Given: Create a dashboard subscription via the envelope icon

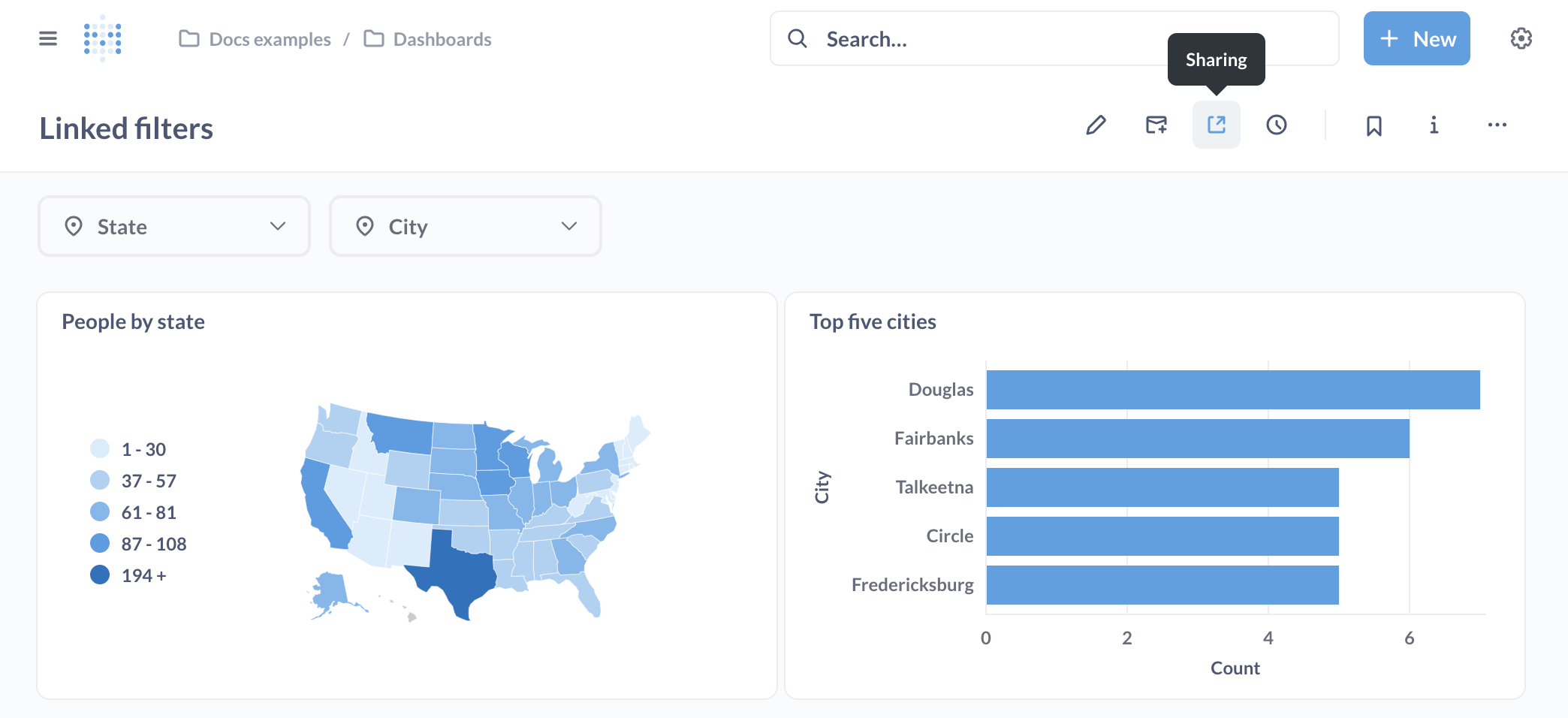Looking at the screenshot, I should [x=1155, y=125].
